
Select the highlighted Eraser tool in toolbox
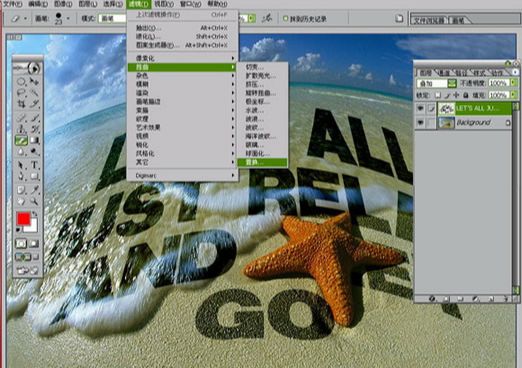coord(21,140)
